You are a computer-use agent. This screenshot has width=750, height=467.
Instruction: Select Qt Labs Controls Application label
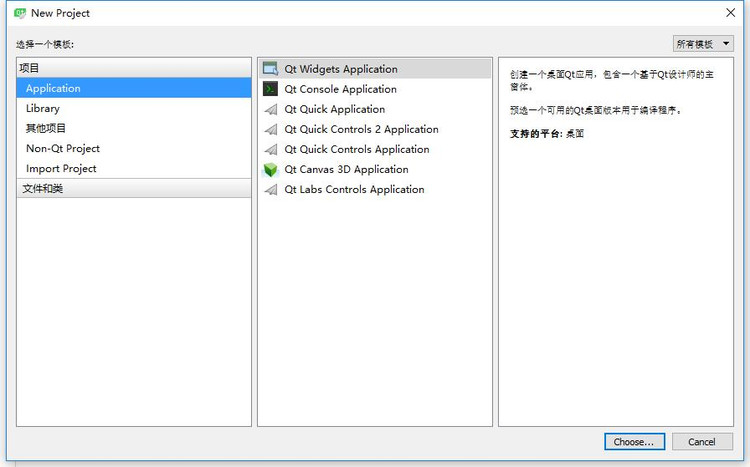[354, 189]
